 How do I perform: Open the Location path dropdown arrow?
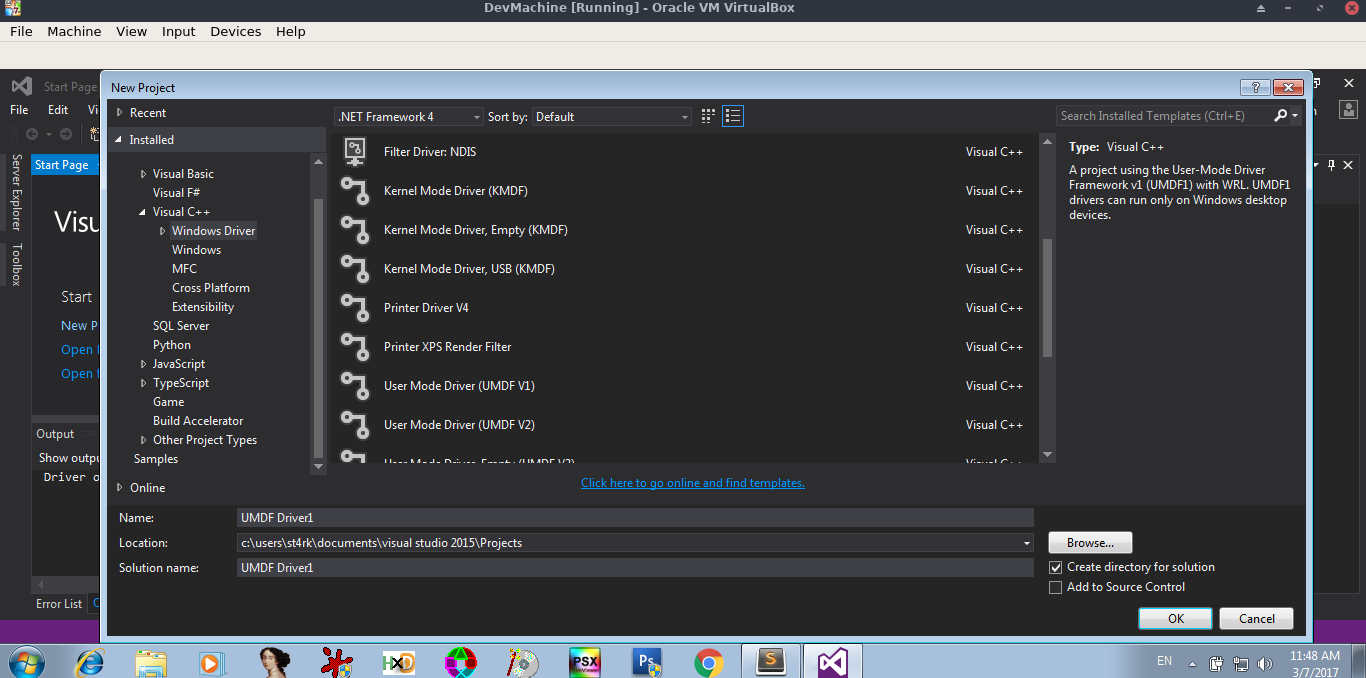coord(1027,543)
